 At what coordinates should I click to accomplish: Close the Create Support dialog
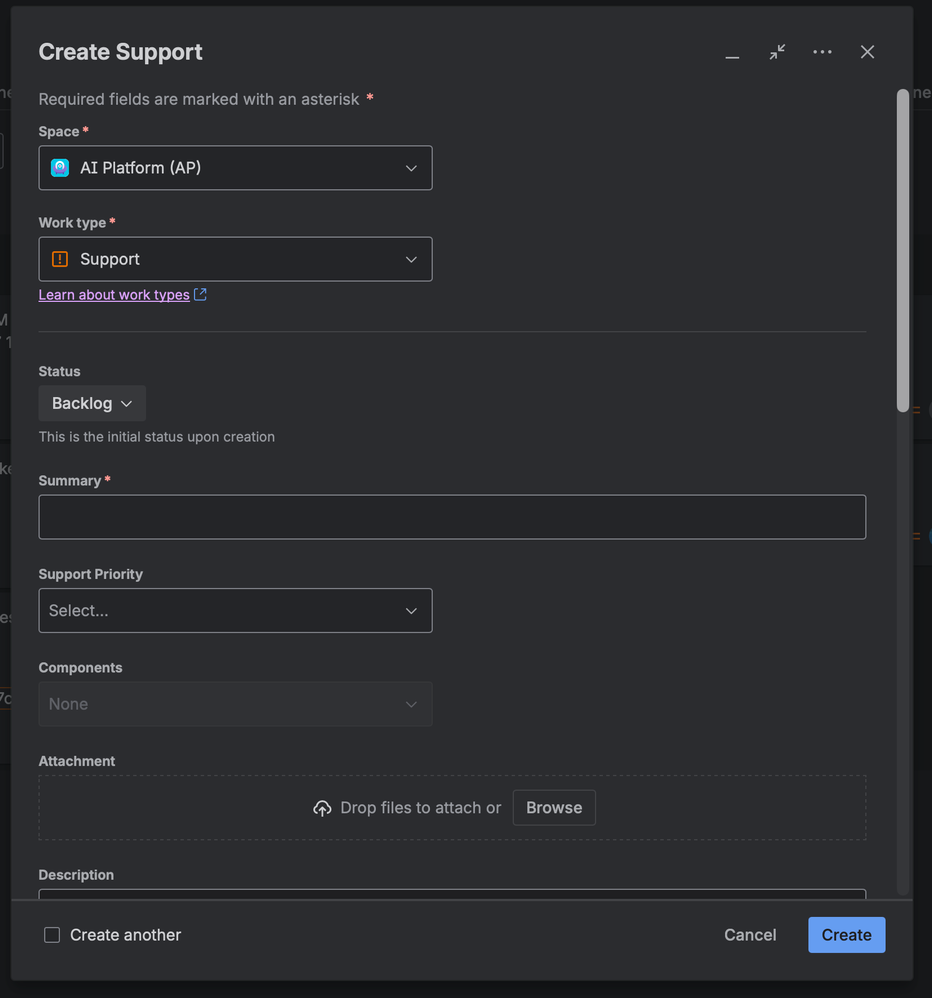click(x=867, y=52)
